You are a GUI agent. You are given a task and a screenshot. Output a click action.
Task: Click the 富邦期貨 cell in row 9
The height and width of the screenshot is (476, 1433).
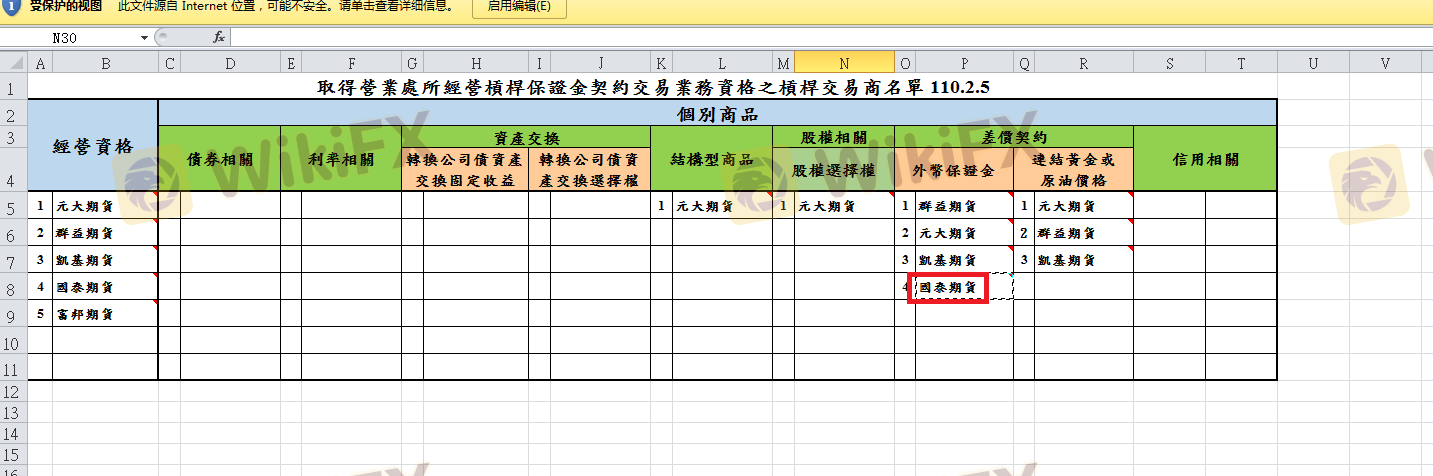tap(104, 314)
